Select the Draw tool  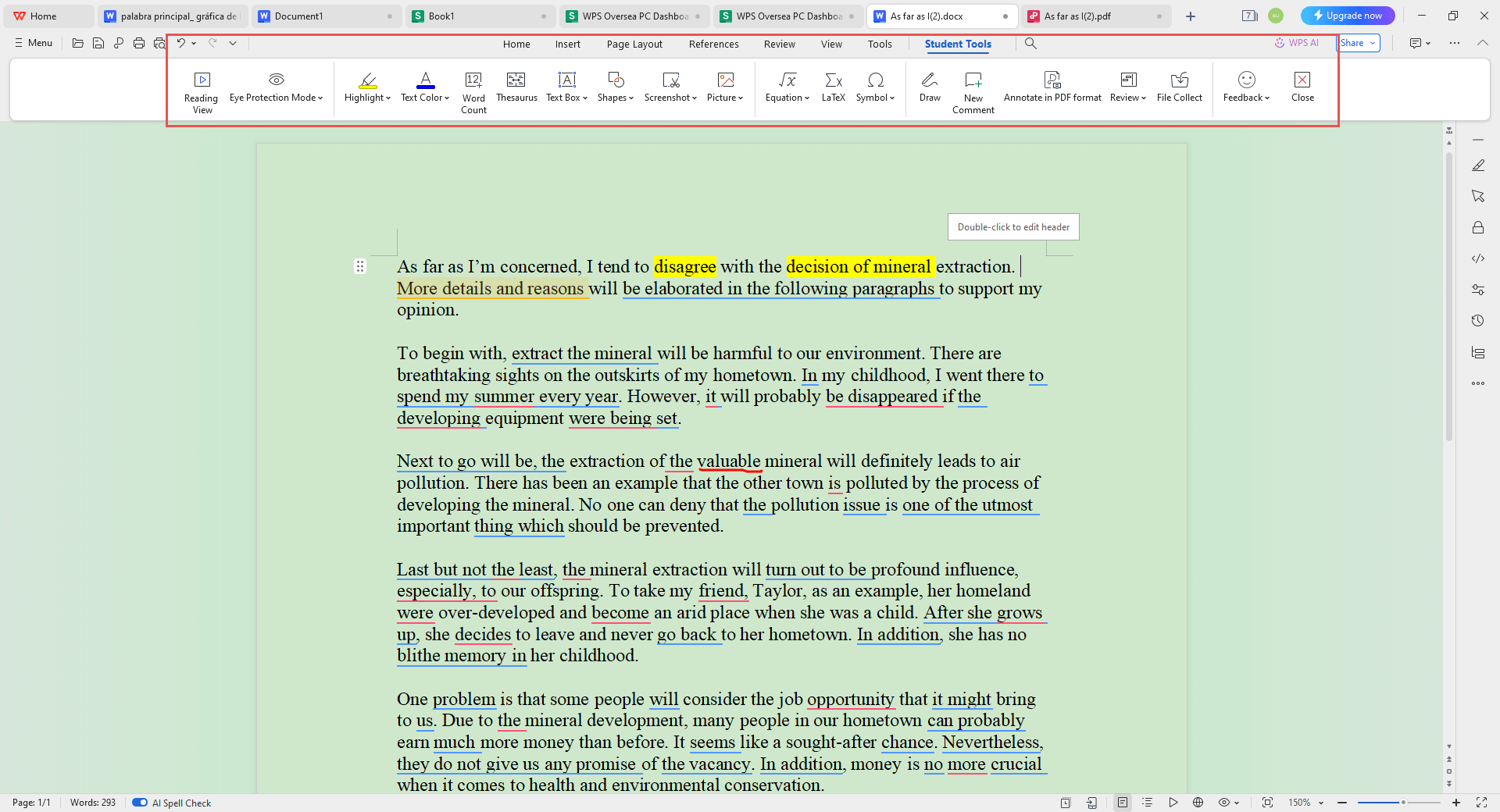(930, 87)
